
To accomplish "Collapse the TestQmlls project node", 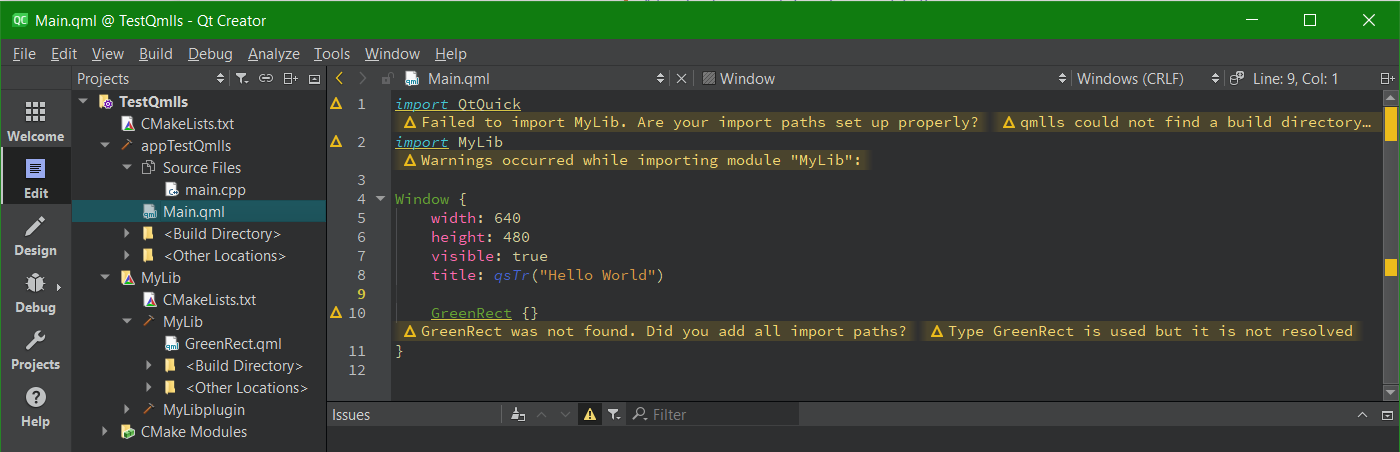I will pos(84,102).
